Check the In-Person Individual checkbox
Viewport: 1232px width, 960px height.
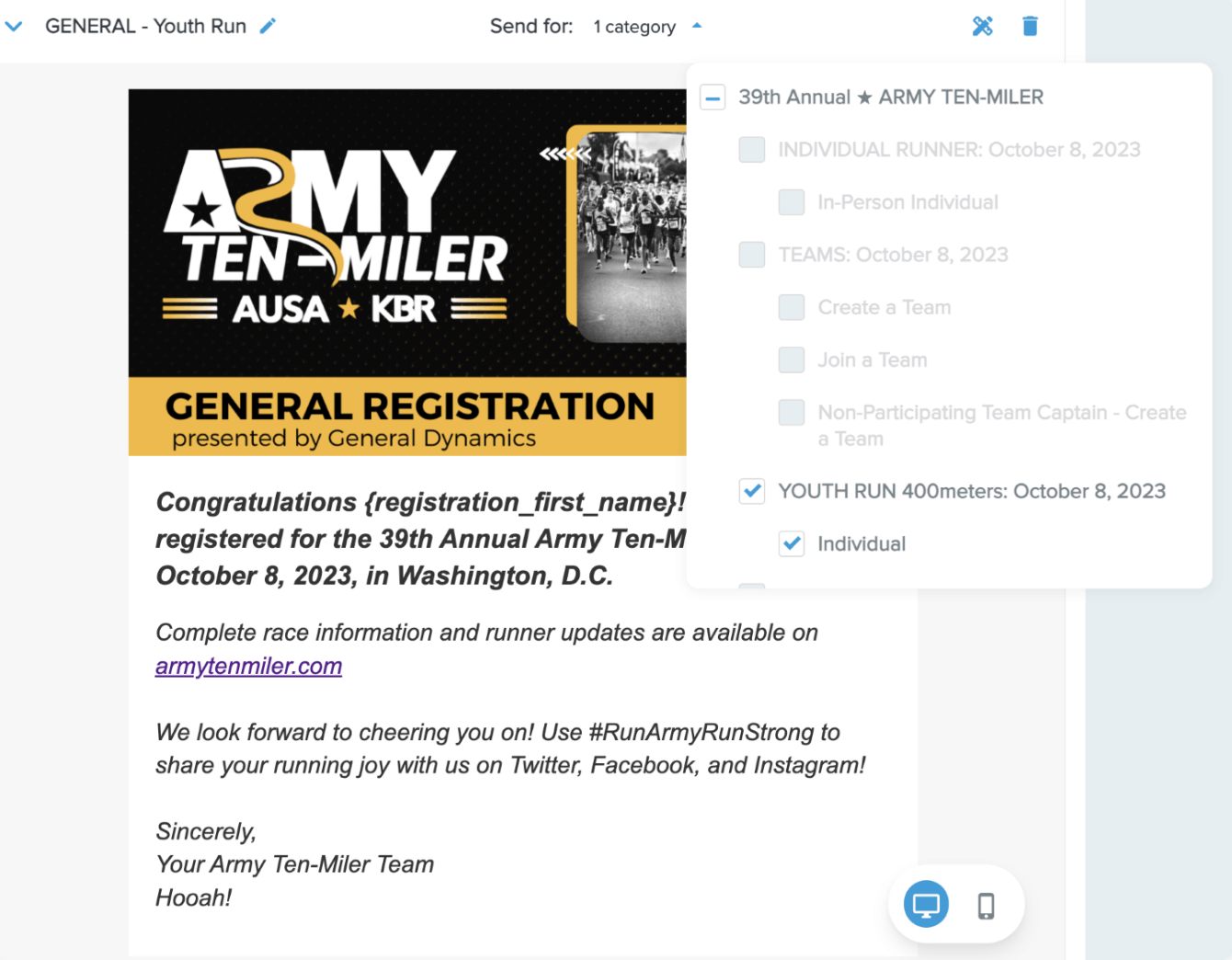pyautogui.click(x=792, y=202)
